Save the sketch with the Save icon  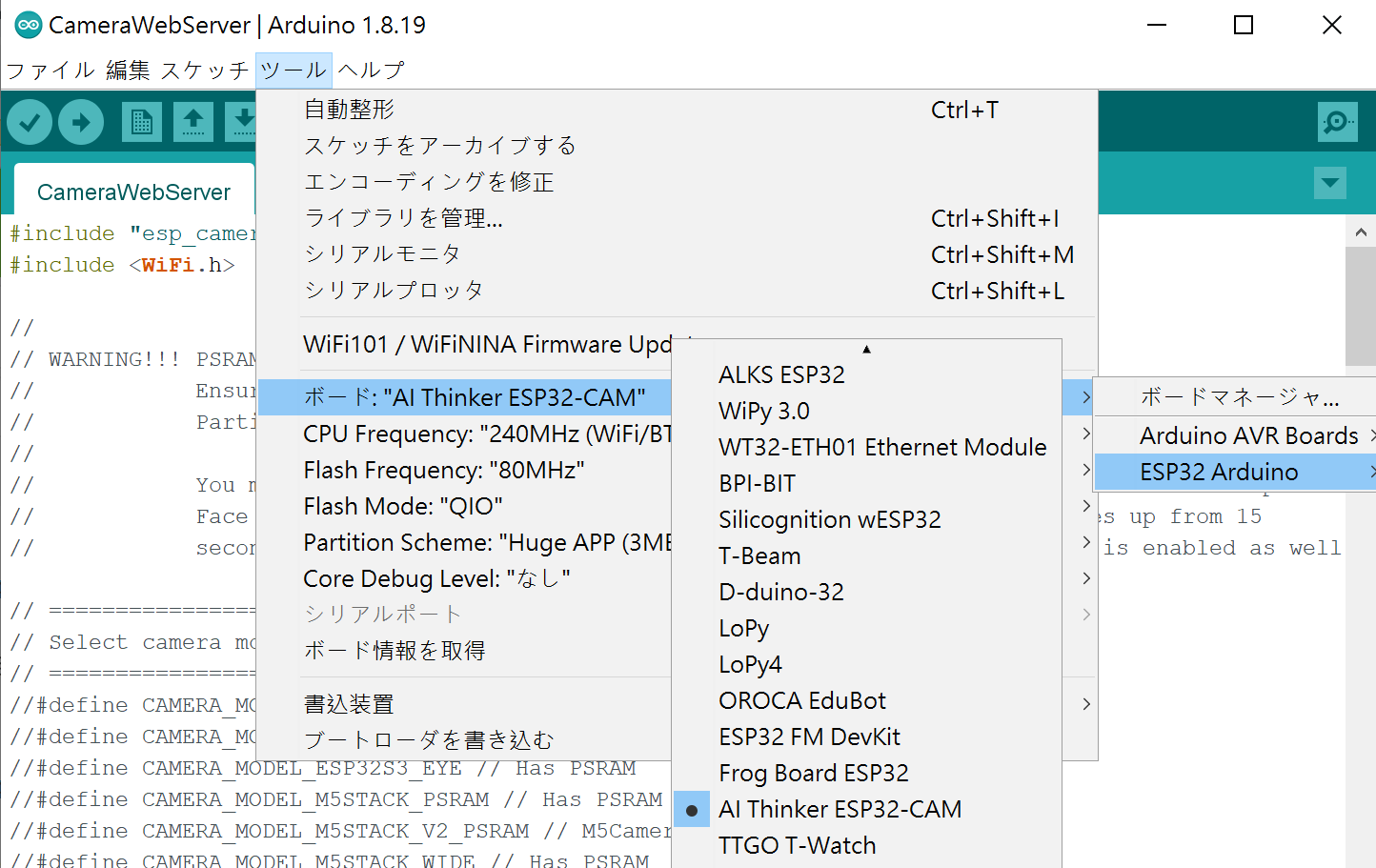(x=242, y=122)
